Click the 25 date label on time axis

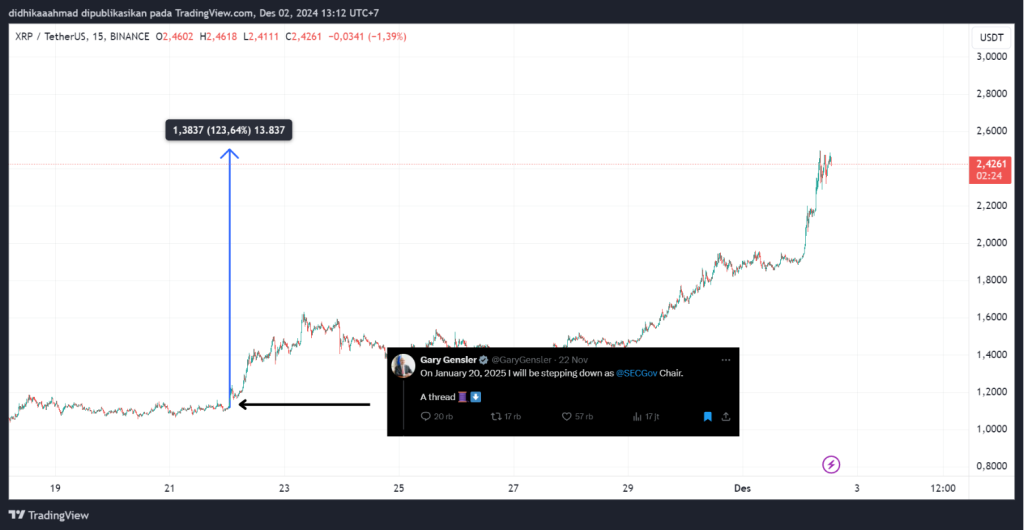coord(399,488)
